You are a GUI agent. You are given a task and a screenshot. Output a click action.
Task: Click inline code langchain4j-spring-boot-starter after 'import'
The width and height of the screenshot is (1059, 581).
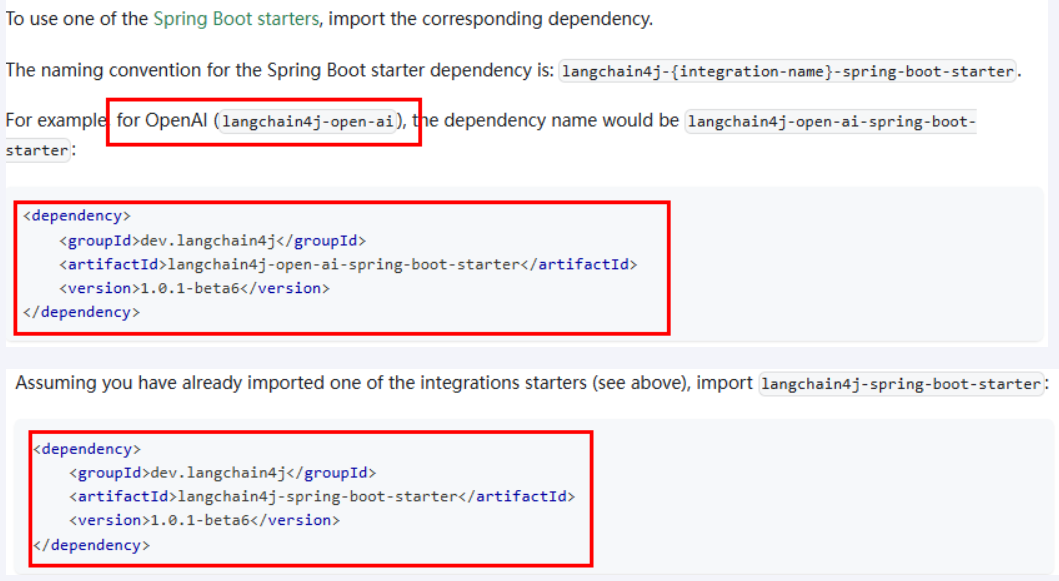pyautogui.click(x=901, y=384)
